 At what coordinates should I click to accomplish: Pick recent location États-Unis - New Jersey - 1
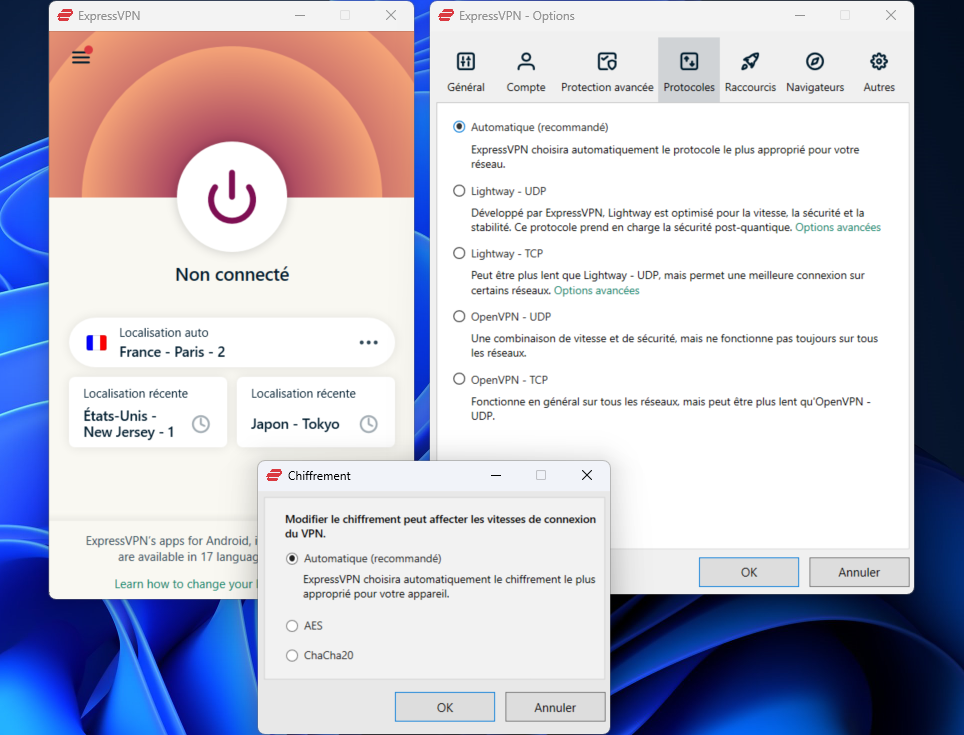pyautogui.click(x=148, y=412)
